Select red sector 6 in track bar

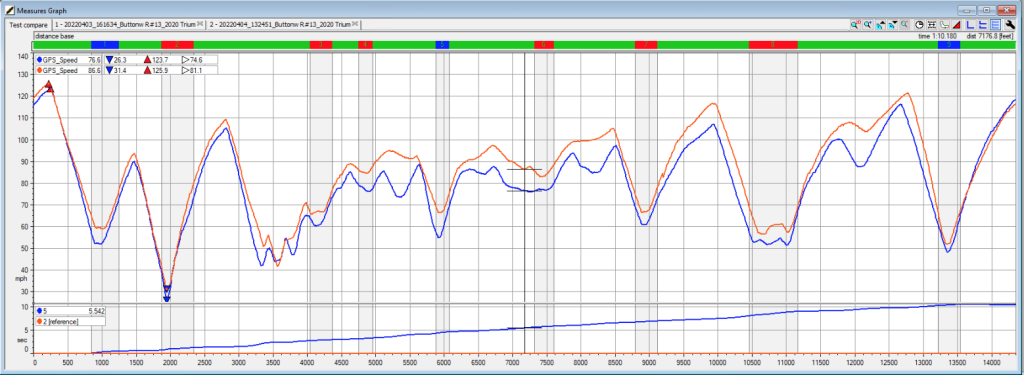pos(543,44)
